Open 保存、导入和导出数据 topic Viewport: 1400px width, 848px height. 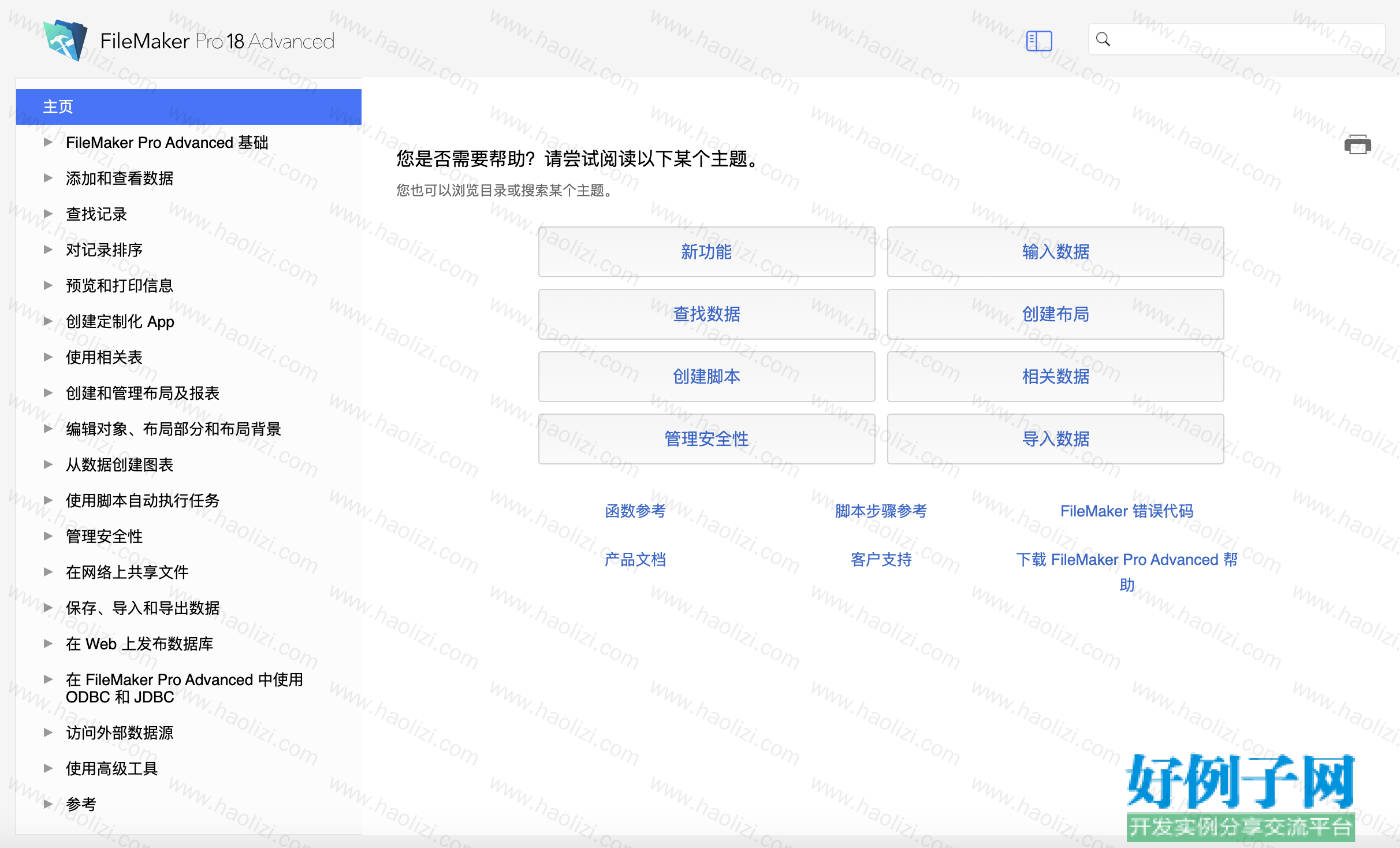coord(143,608)
